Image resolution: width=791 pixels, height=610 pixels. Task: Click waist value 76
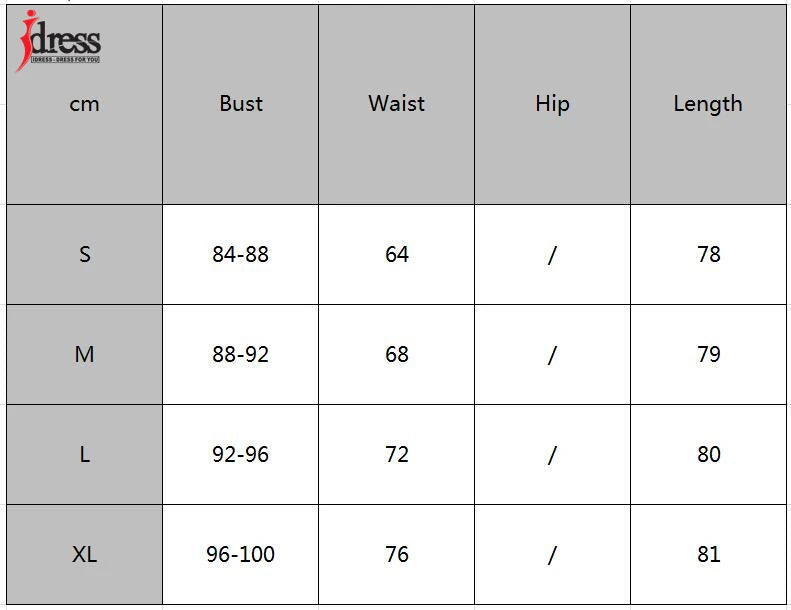click(397, 554)
